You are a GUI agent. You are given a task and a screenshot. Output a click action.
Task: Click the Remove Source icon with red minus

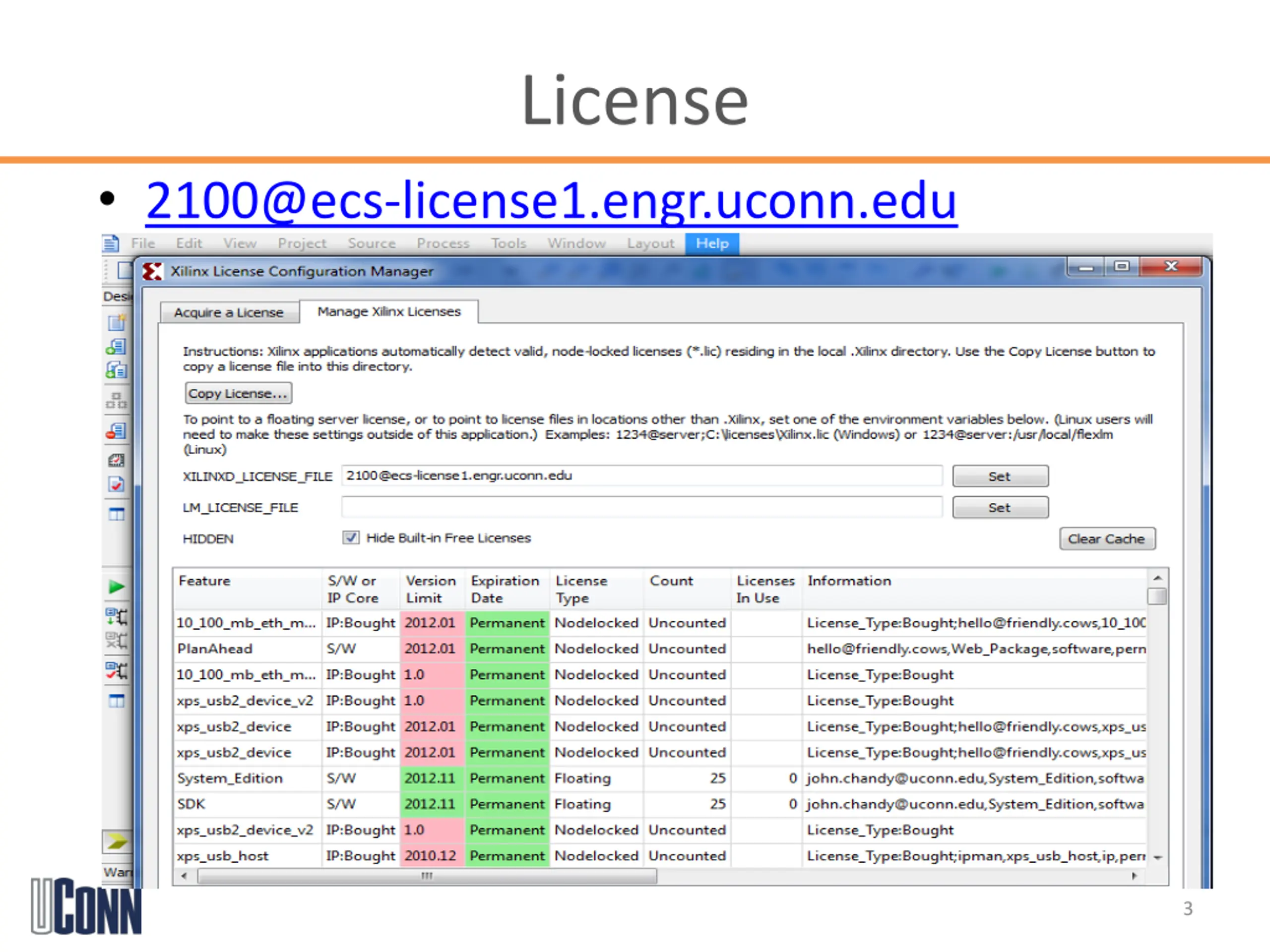click(116, 431)
